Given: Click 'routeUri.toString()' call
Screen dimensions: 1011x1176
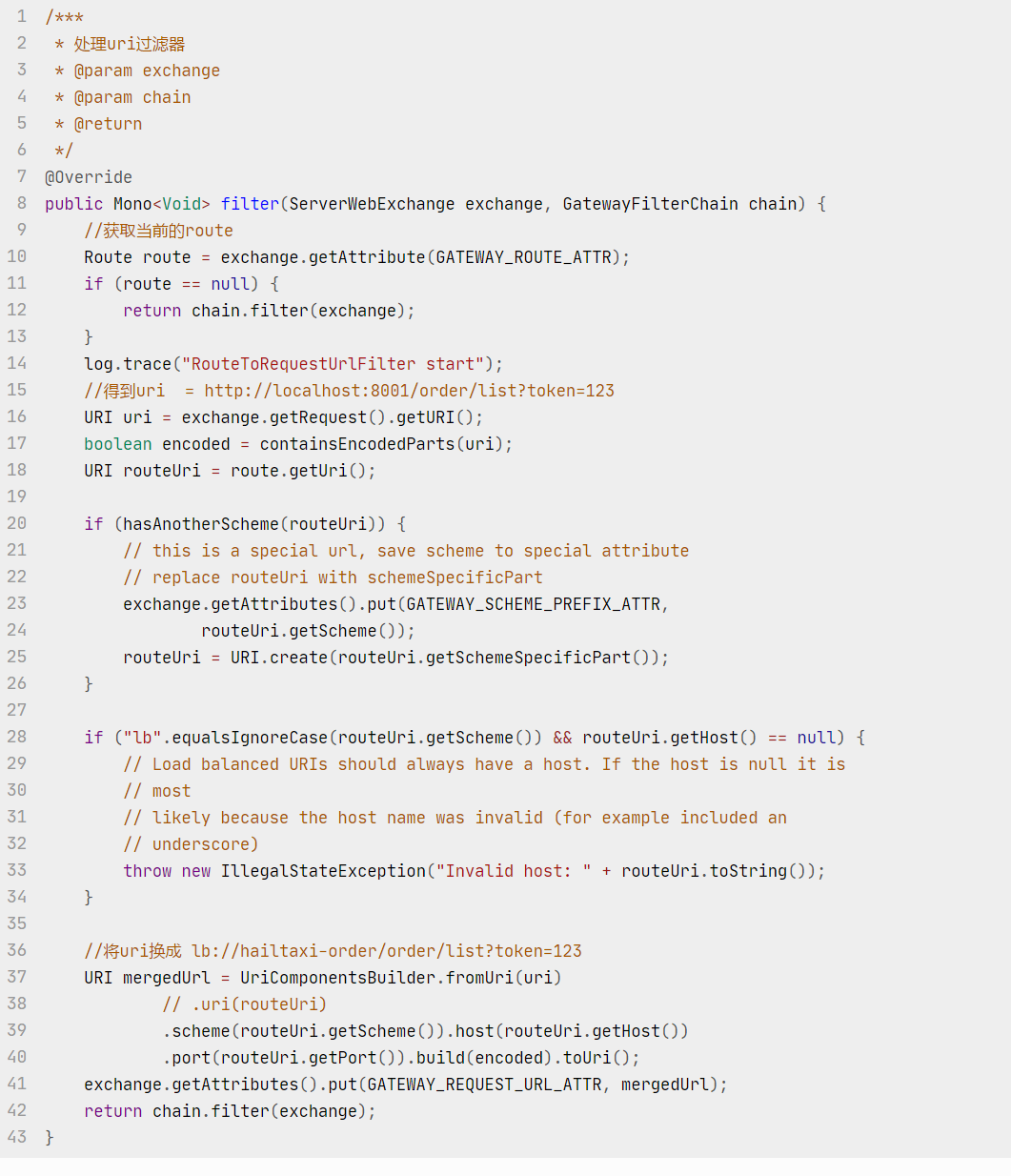Looking at the screenshot, I should click(x=714, y=871).
